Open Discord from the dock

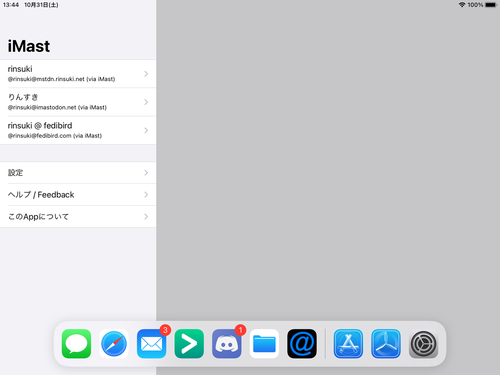coord(227,344)
